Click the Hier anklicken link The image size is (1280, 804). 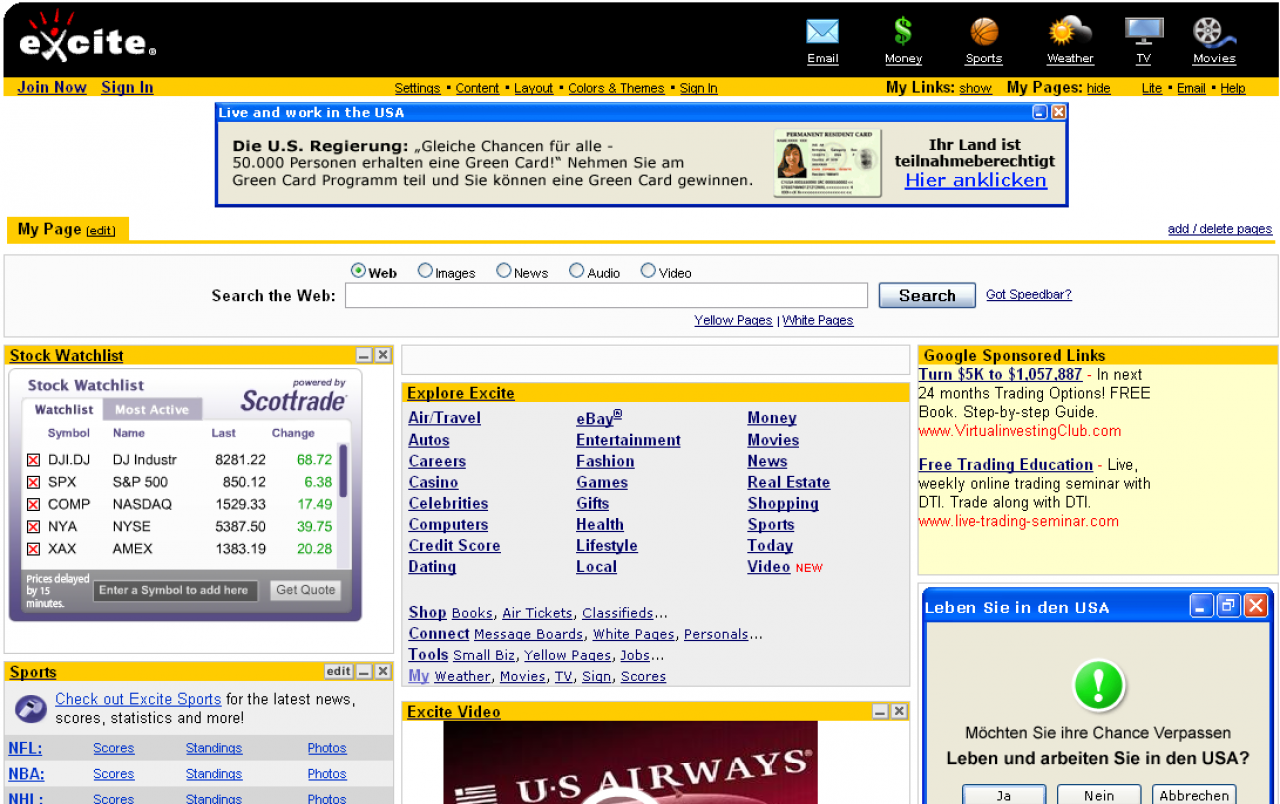(975, 180)
